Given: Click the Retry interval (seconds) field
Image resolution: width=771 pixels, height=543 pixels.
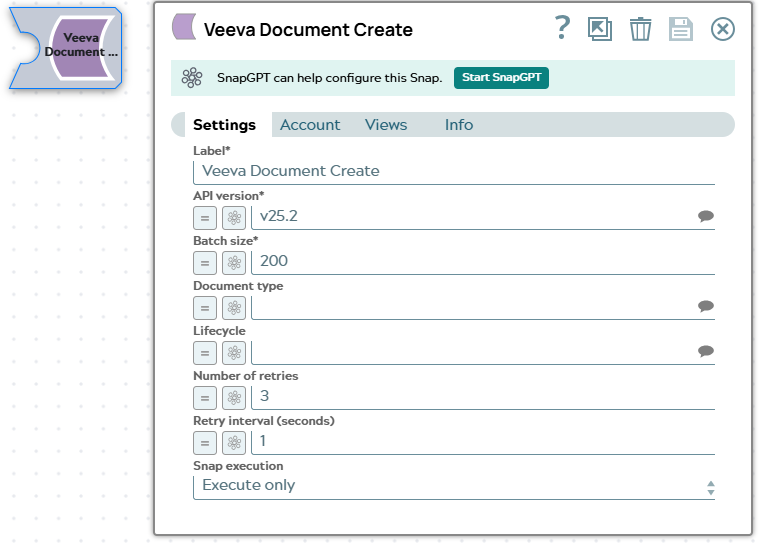Looking at the screenshot, I should (483, 442).
